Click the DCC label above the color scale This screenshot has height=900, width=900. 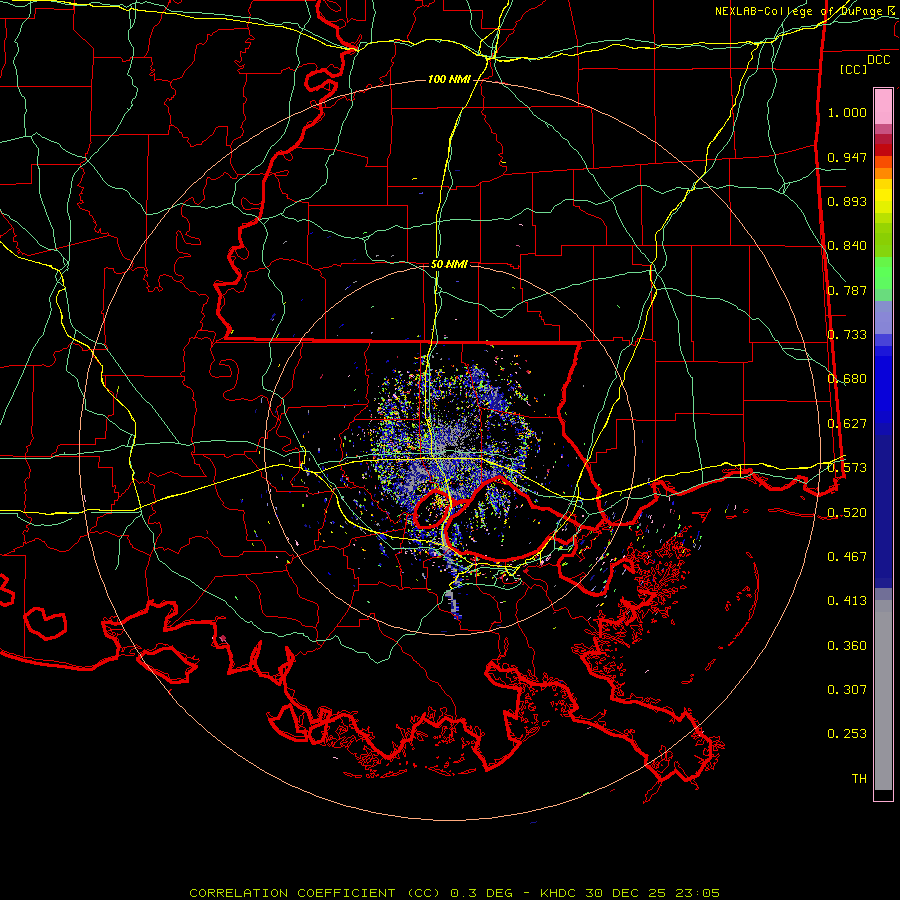879,60
